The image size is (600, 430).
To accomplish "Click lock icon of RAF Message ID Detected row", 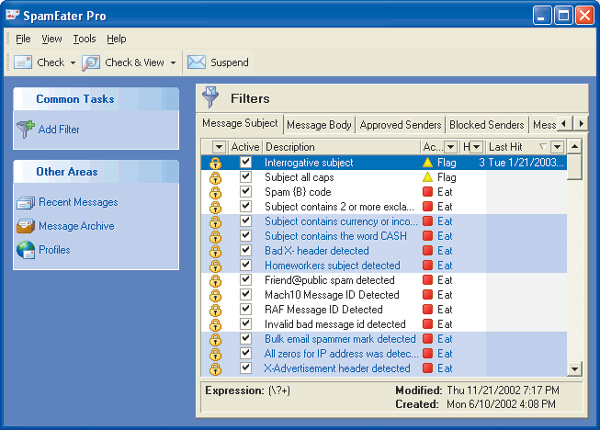I will pyautogui.click(x=215, y=310).
